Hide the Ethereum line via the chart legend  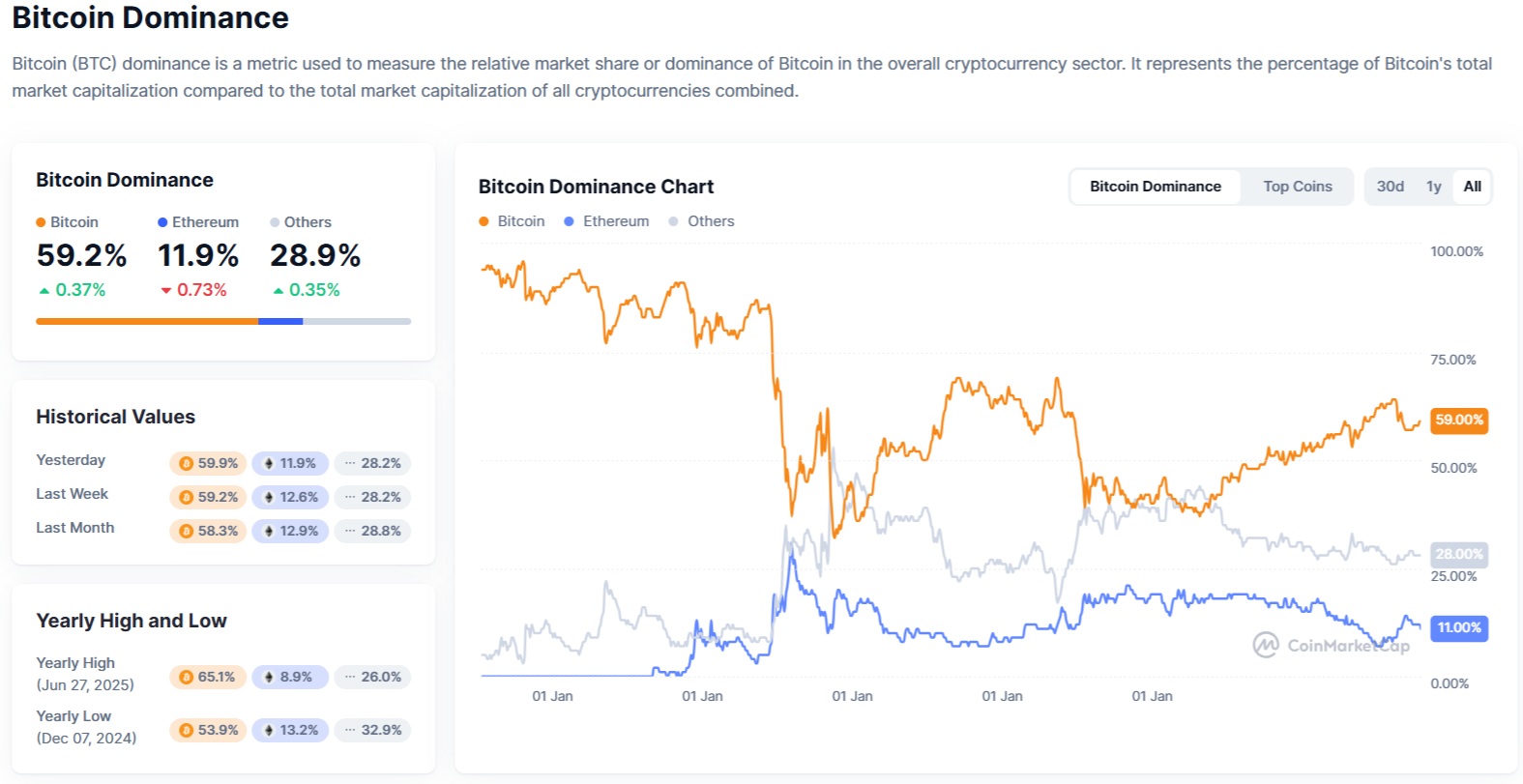tap(606, 220)
